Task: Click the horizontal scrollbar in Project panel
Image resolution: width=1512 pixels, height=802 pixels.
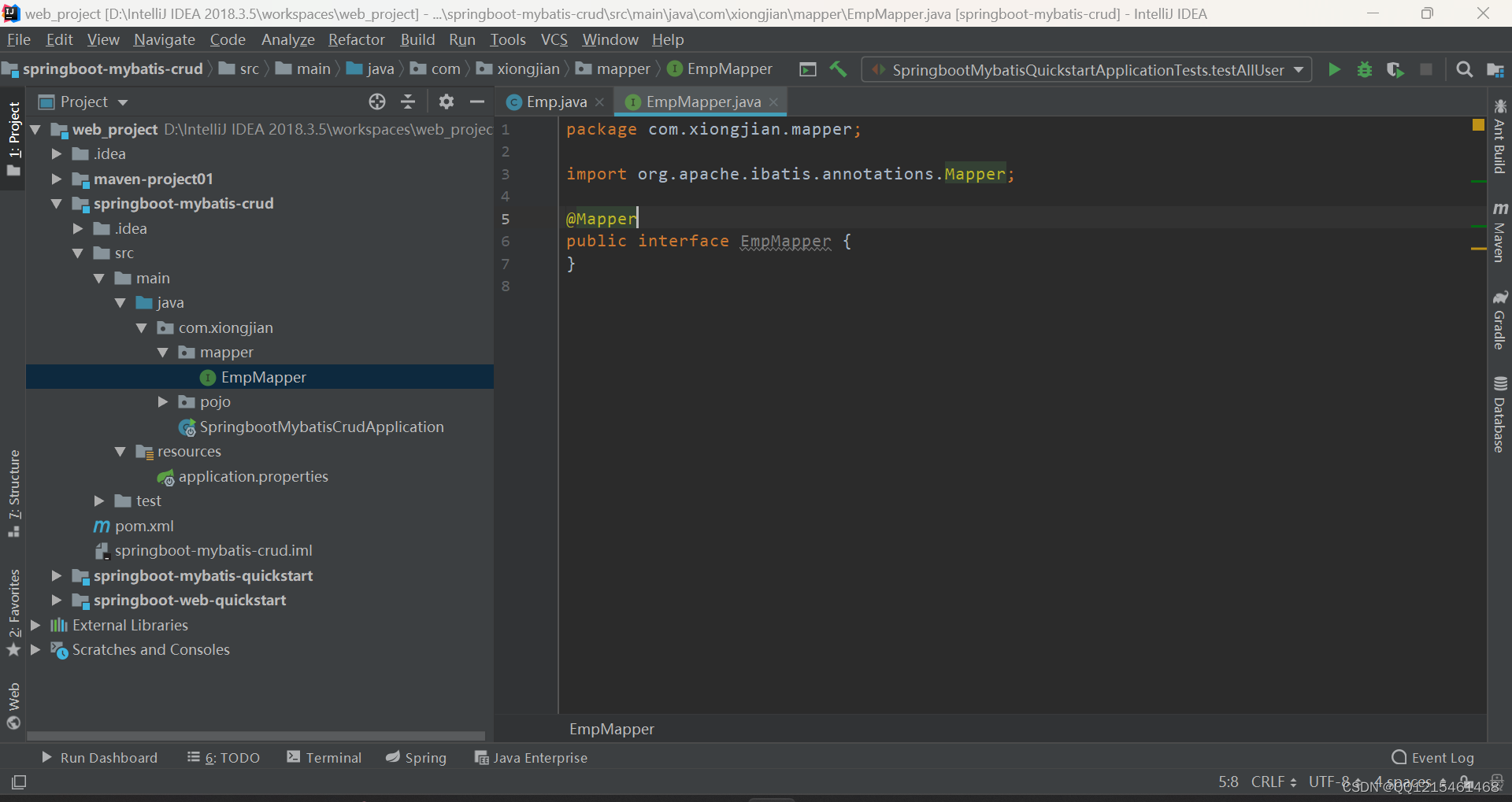Action: tap(256, 736)
